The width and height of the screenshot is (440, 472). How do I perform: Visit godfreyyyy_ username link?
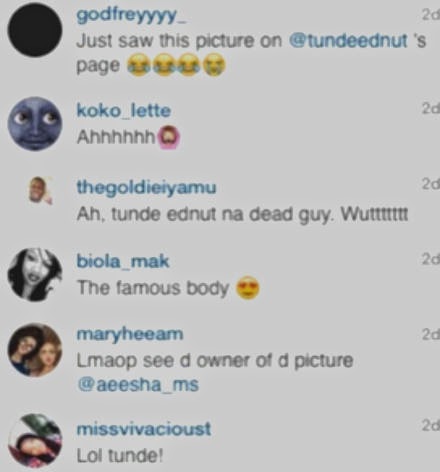click(x=132, y=16)
